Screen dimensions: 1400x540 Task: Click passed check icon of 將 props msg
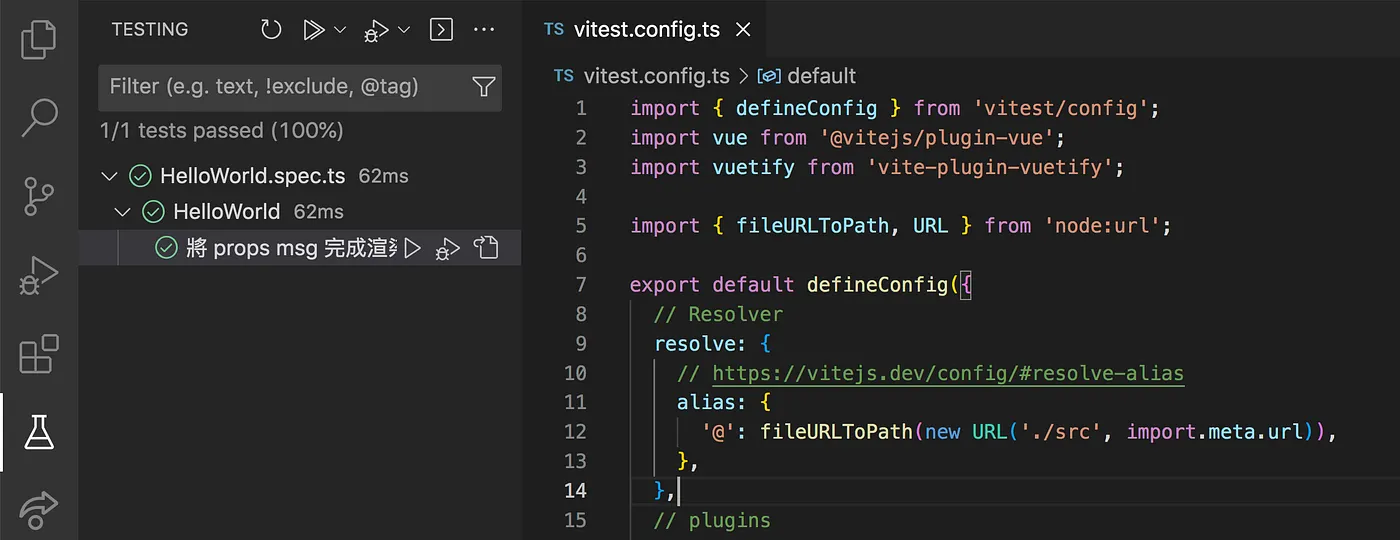click(x=166, y=248)
